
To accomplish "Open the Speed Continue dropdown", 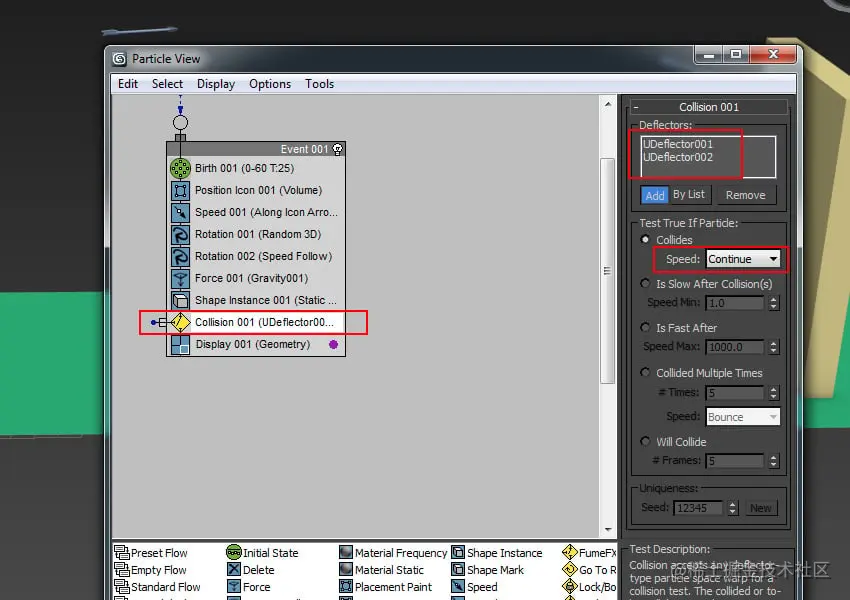I will point(743,259).
